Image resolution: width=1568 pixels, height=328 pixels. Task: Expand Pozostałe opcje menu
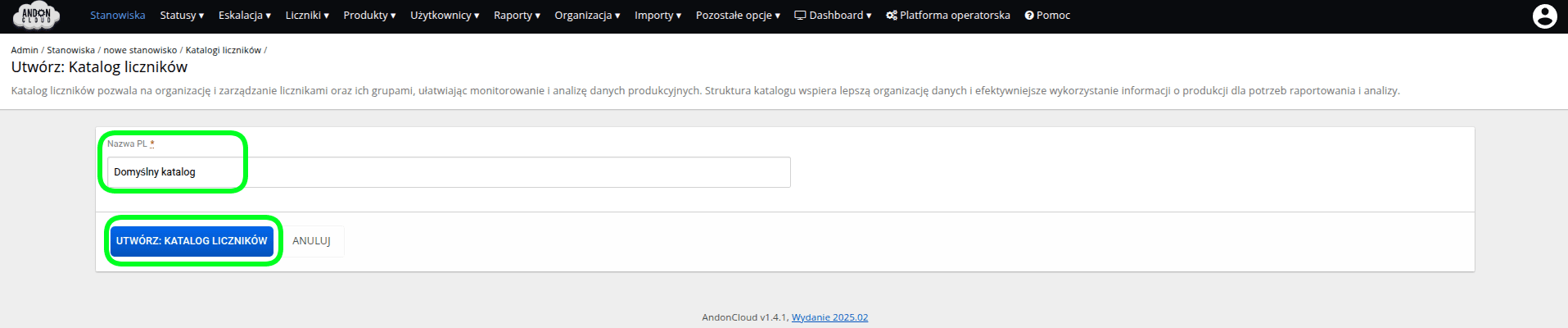738,16
